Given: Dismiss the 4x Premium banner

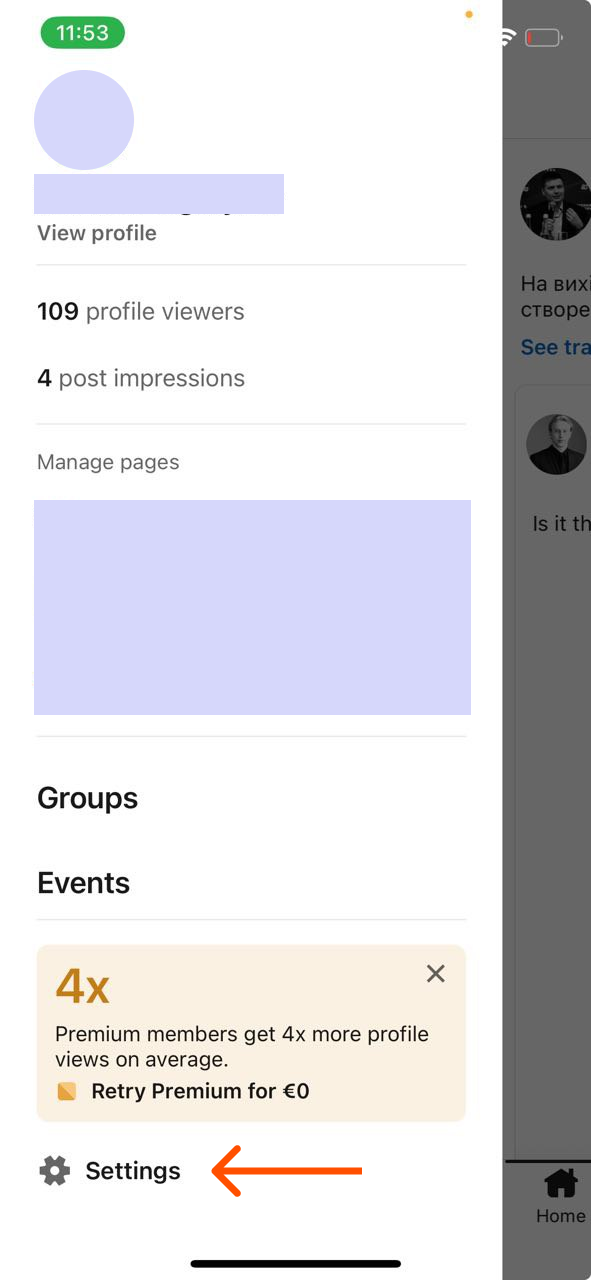Looking at the screenshot, I should pyautogui.click(x=435, y=973).
